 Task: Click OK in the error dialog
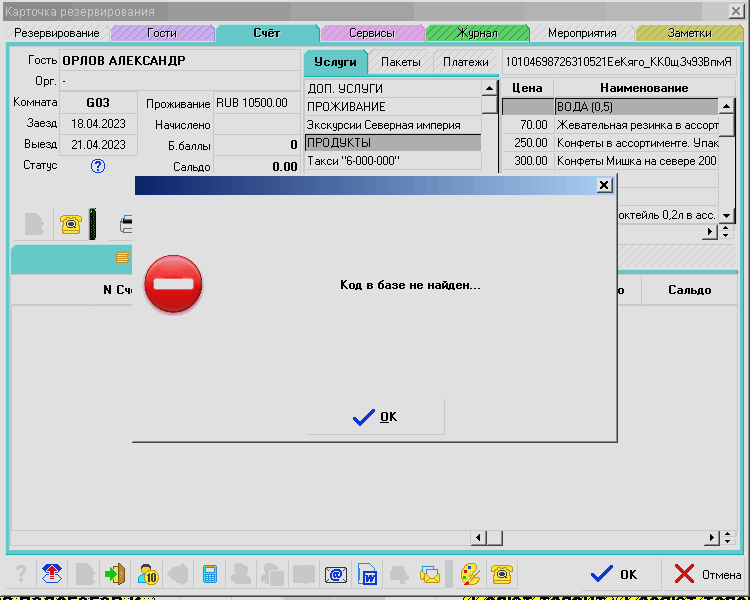[375, 417]
